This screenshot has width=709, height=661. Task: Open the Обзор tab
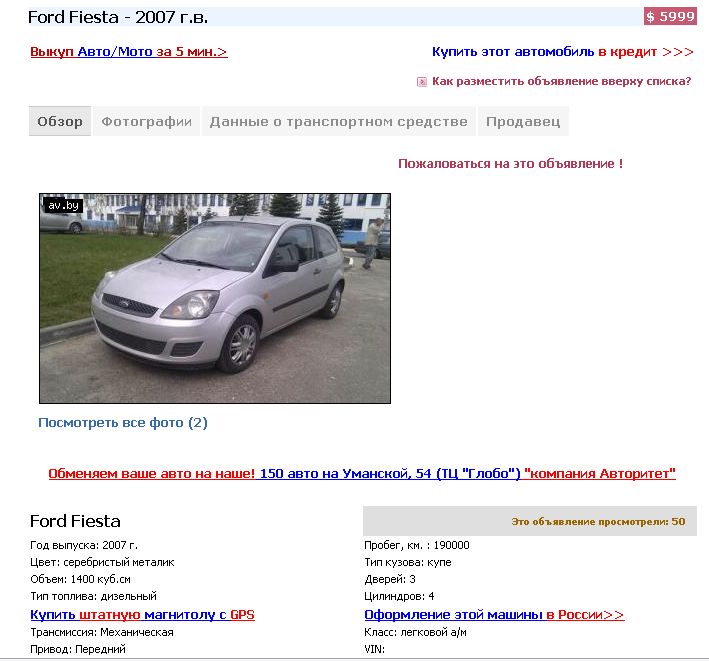click(x=60, y=121)
